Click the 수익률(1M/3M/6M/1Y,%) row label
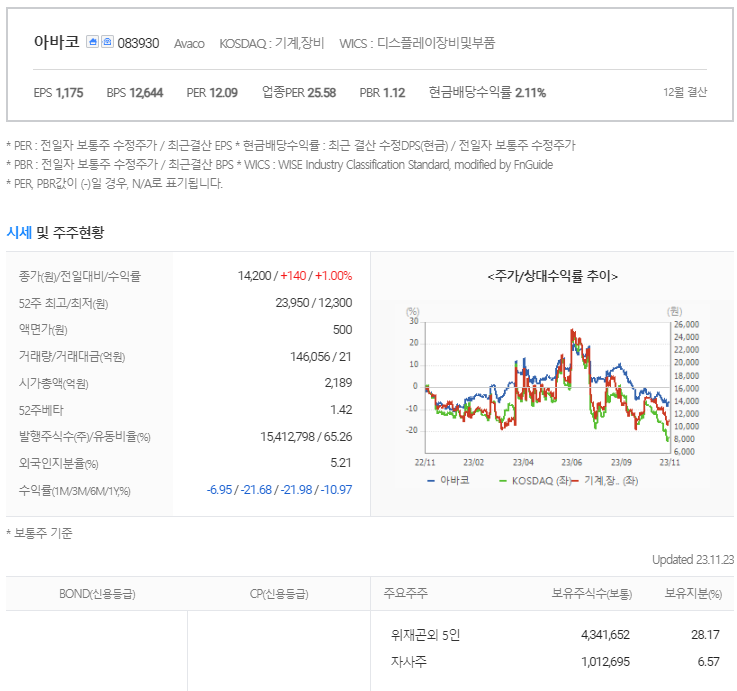Screen dimensions: 737x691 pos(74,491)
